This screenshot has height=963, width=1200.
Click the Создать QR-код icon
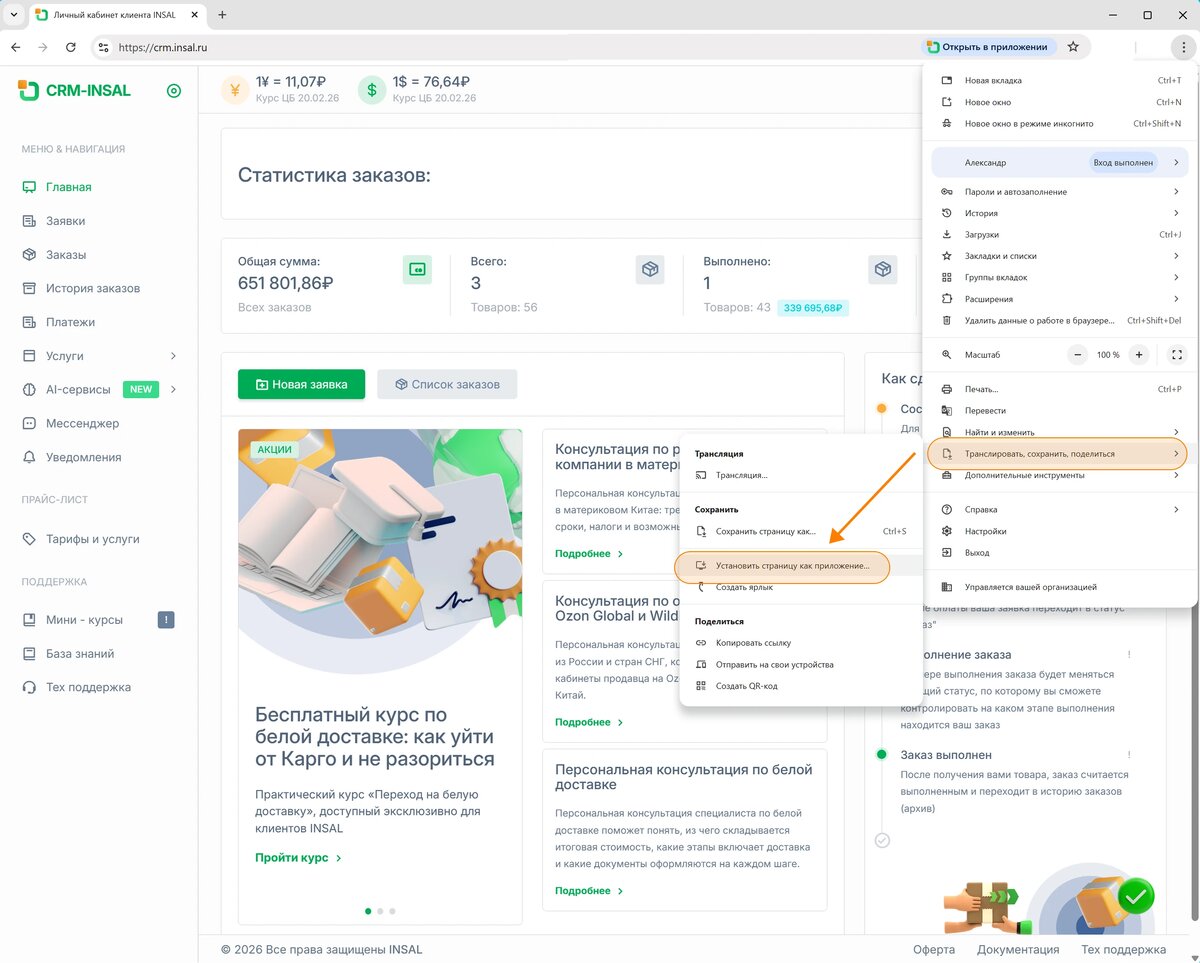coord(701,686)
